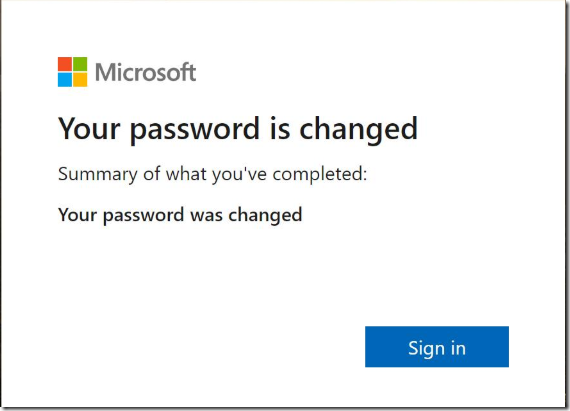Click the blue Sign in button
570x411 pixels.
point(437,346)
